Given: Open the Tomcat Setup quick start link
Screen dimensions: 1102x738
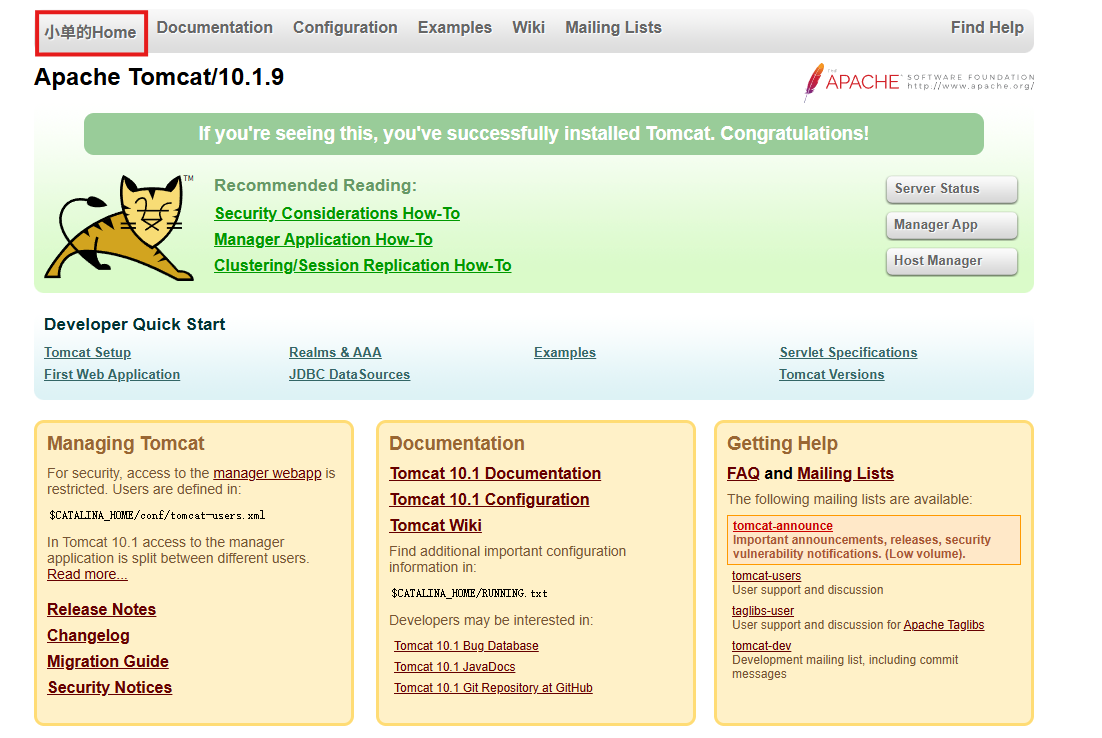Looking at the screenshot, I should tap(87, 353).
